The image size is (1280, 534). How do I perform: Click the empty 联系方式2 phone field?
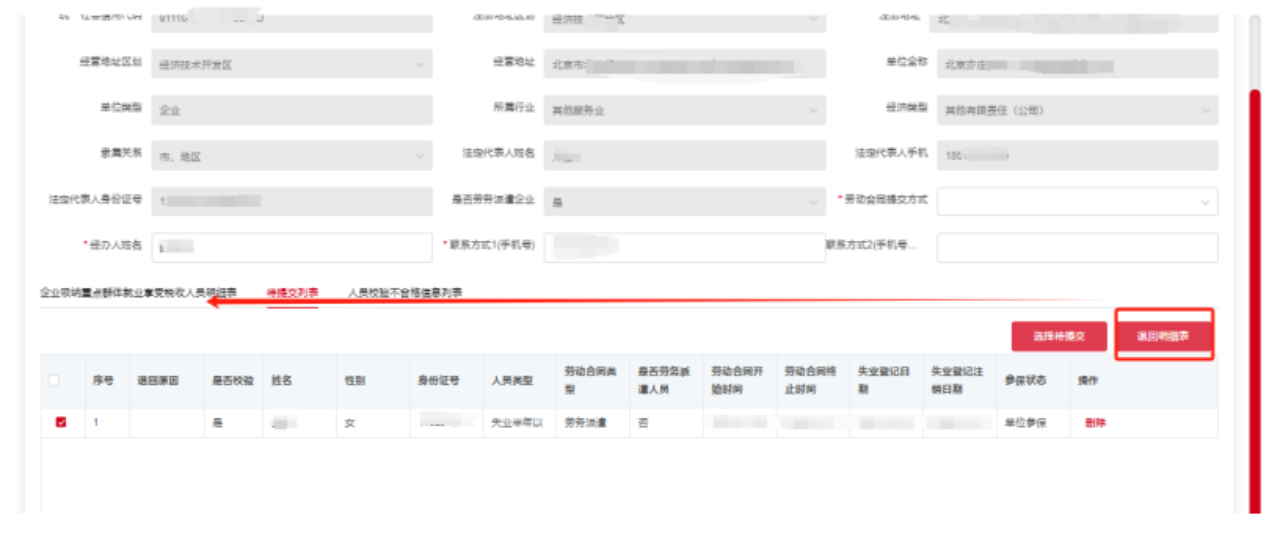(x=1076, y=247)
